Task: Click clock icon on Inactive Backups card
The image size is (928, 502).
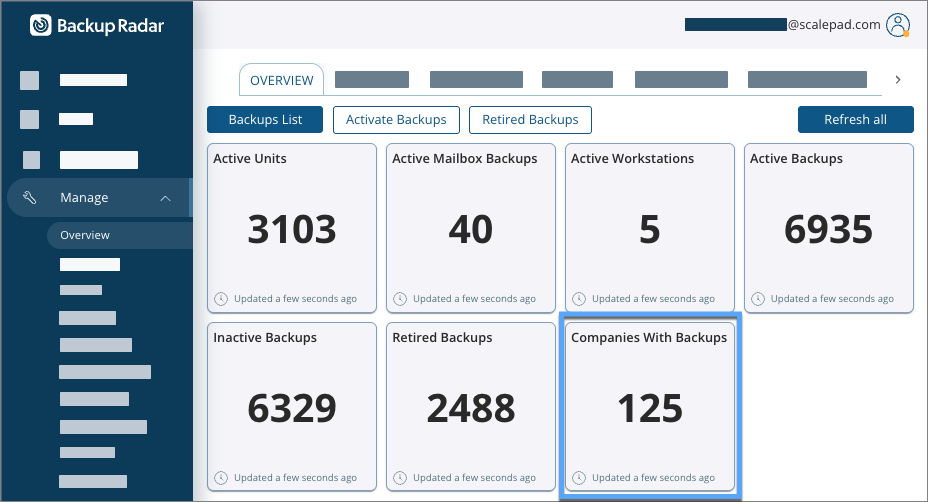Action: point(221,478)
